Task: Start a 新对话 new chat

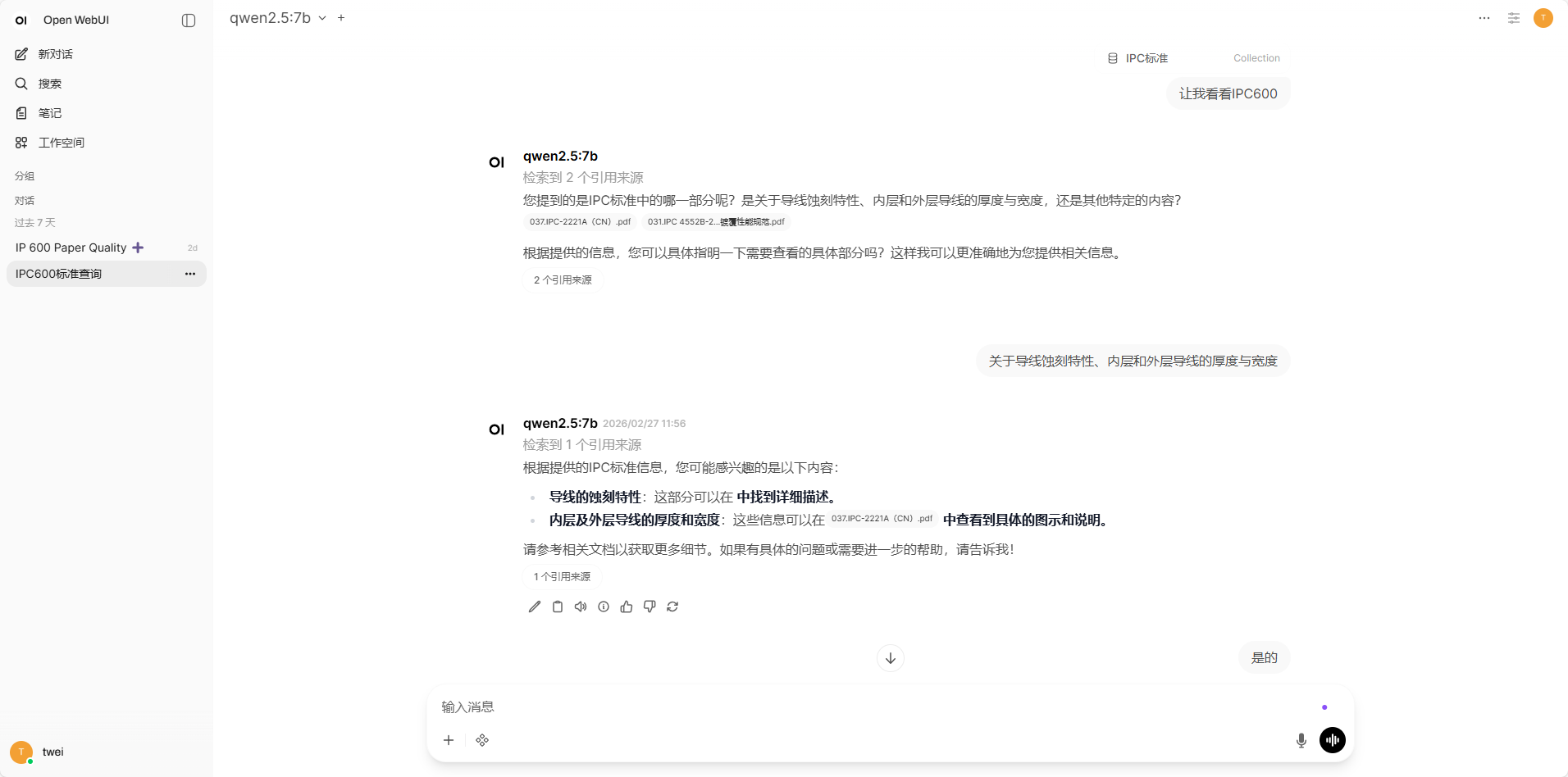Action: 54,54
